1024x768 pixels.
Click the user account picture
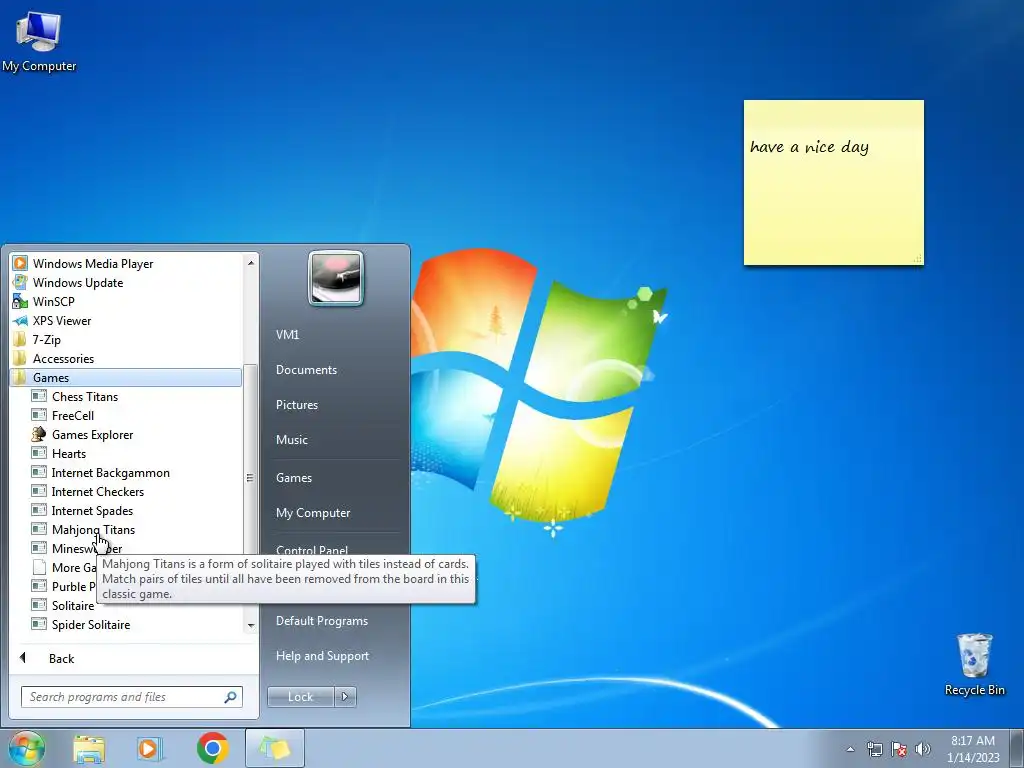(x=336, y=278)
